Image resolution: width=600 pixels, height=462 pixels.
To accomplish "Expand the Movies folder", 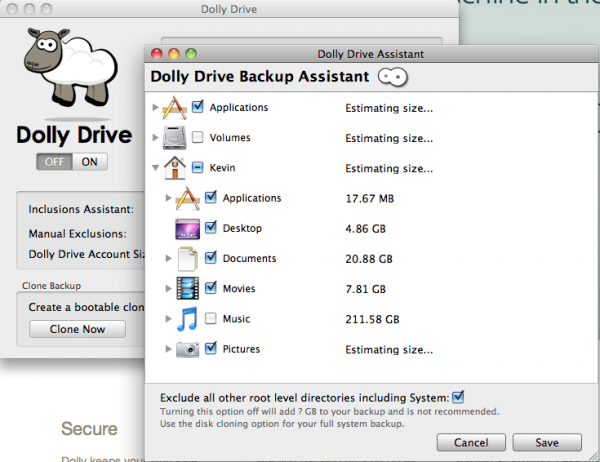I will coord(168,288).
